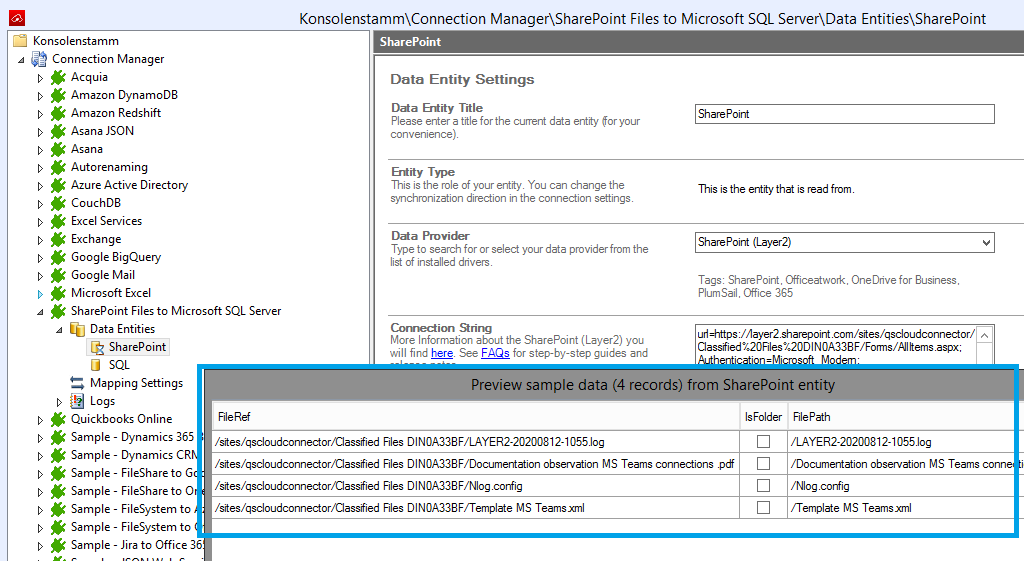Click the Data Entities folder icon
This screenshot has height=561, width=1024.
77,329
